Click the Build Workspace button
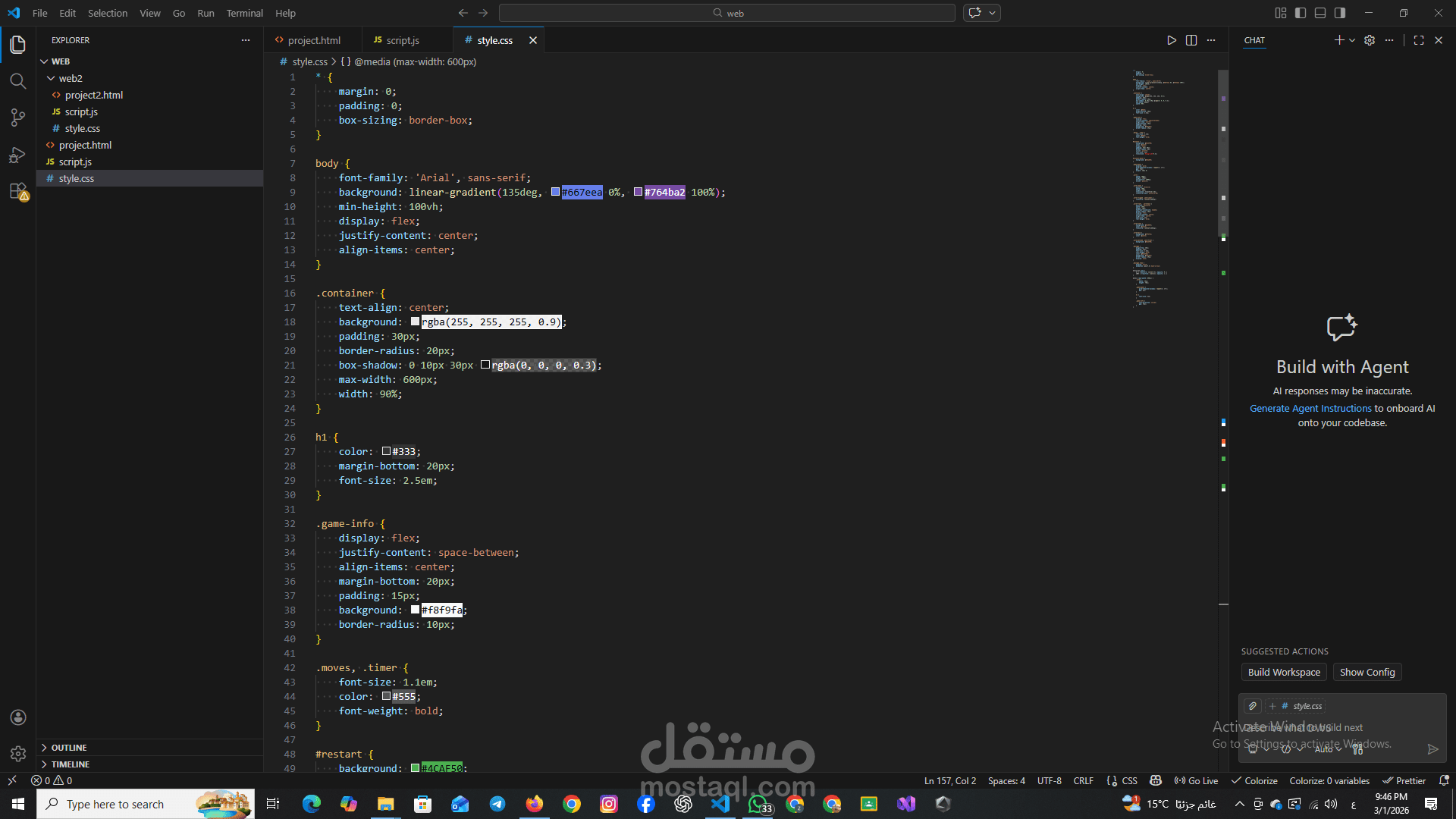This screenshot has height=819, width=1456. pos(1283,673)
